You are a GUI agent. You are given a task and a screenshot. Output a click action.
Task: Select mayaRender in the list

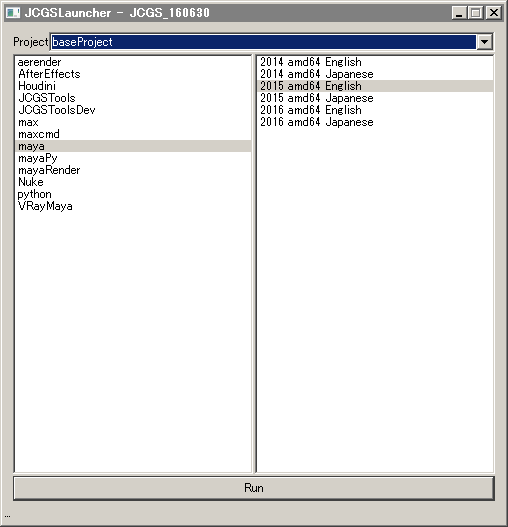(133, 170)
